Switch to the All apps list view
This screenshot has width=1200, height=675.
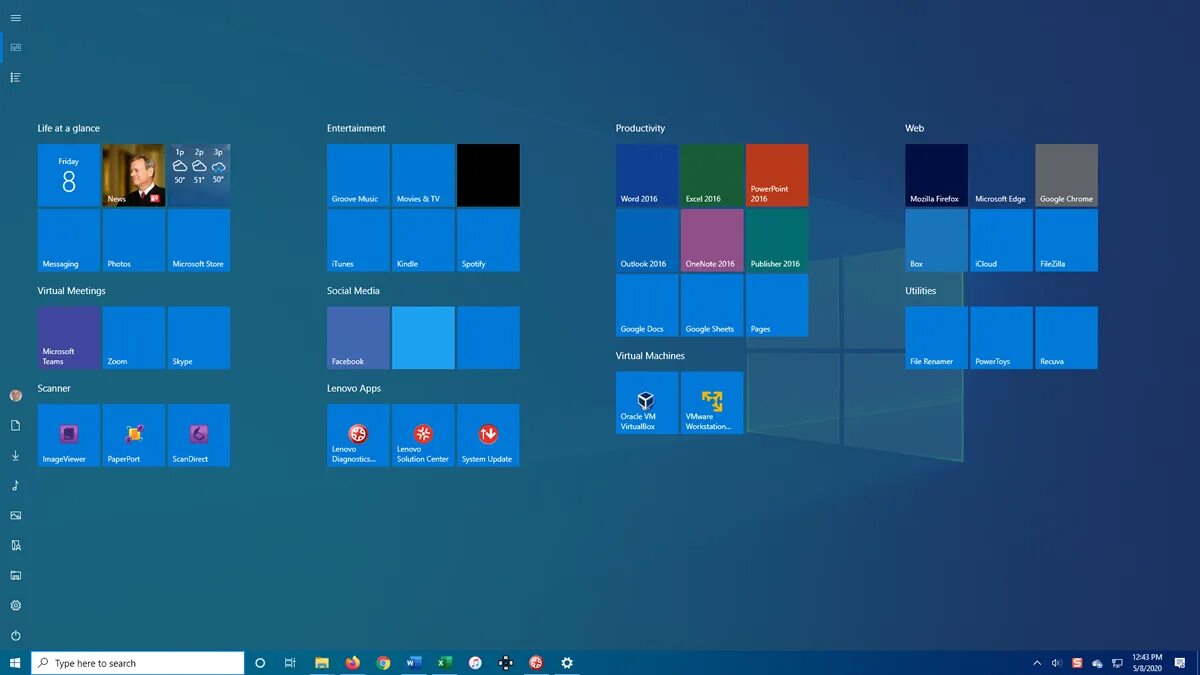pyautogui.click(x=15, y=77)
